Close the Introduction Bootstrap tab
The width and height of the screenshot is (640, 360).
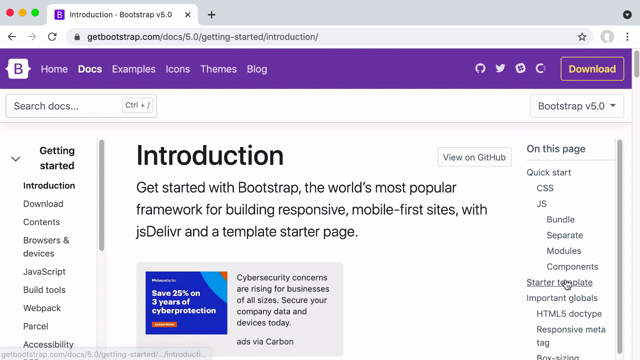[187, 15]
